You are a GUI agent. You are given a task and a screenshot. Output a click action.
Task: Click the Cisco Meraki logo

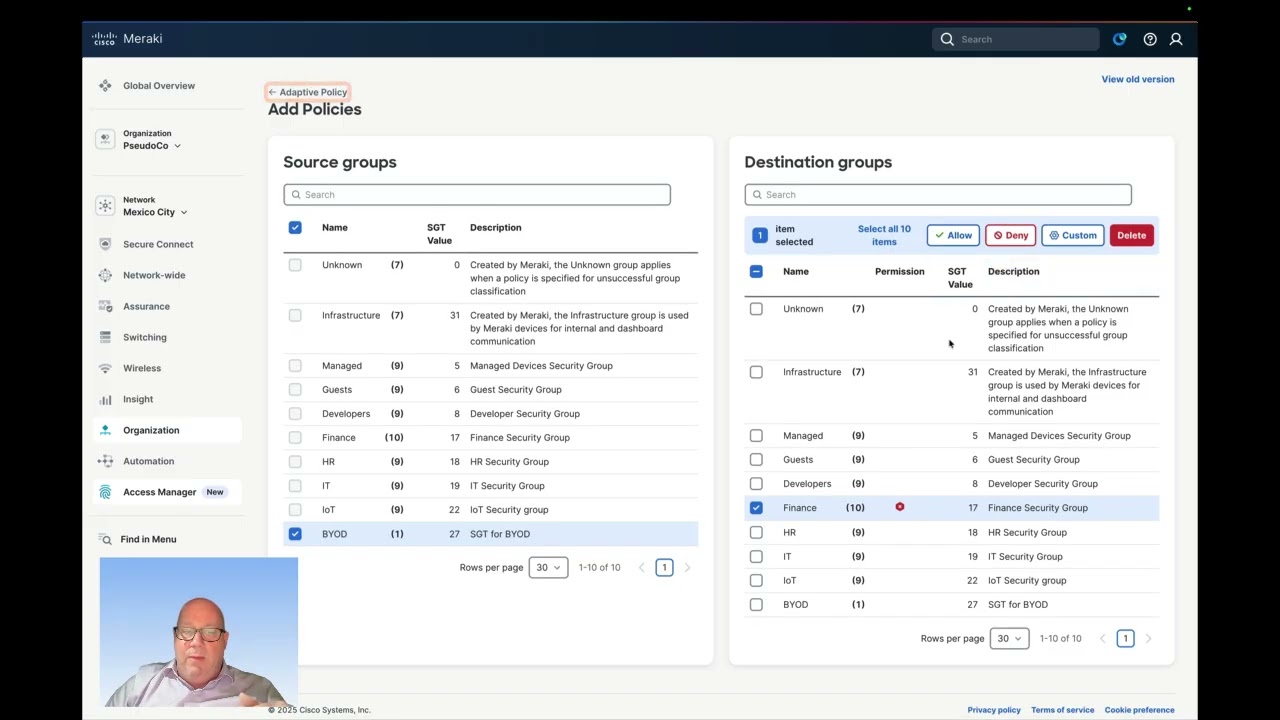click(127, 39)
